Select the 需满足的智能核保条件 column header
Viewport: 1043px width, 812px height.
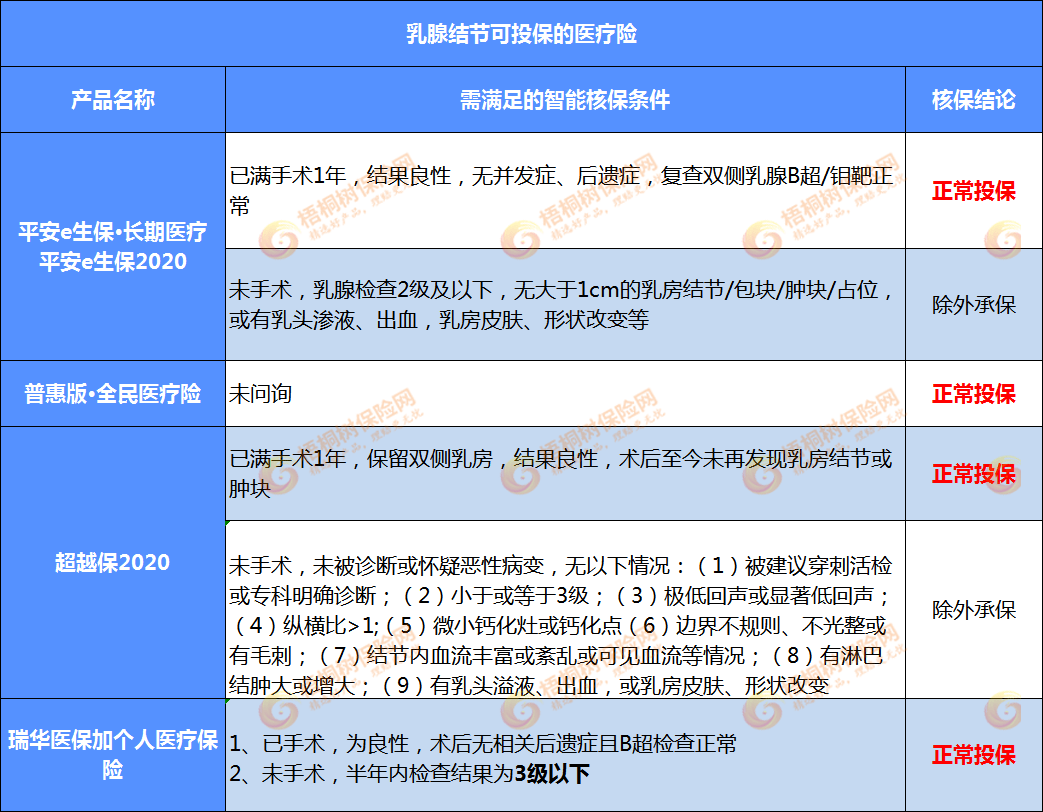[x=565, y=100]
